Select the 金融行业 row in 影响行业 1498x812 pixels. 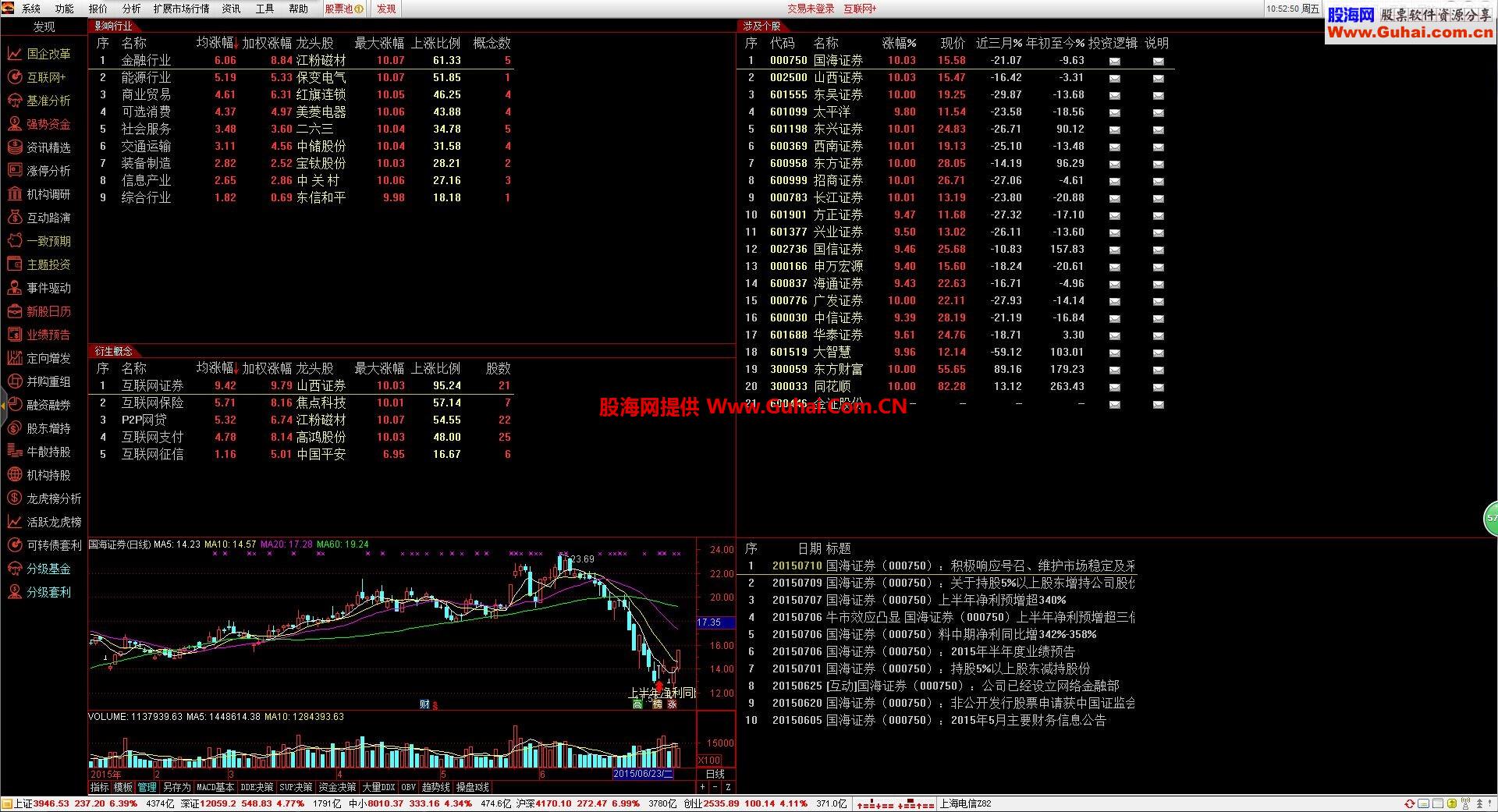point(302,60)
